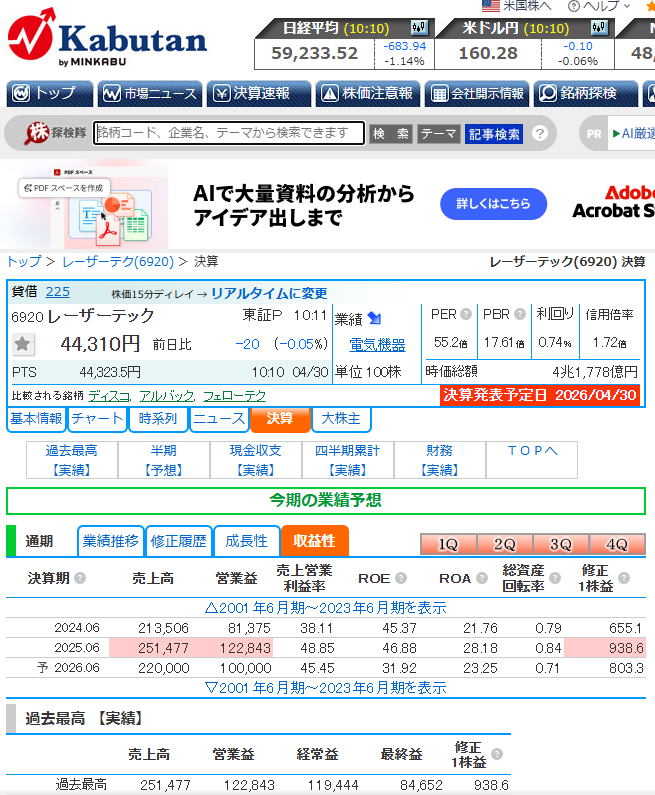Viewport: 655px width, 795px height.
Task: Click the search help question mark icon
Action: coord(540,133)
